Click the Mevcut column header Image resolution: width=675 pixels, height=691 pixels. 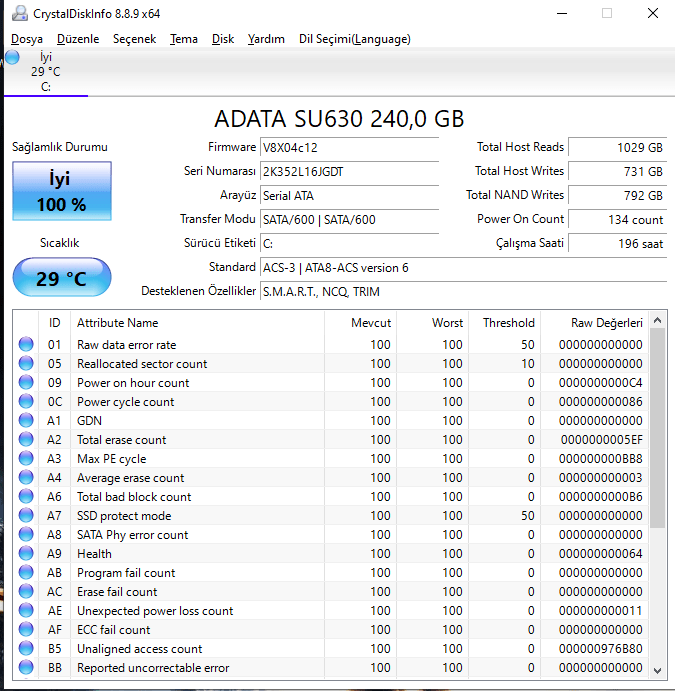tap(360, 323)
